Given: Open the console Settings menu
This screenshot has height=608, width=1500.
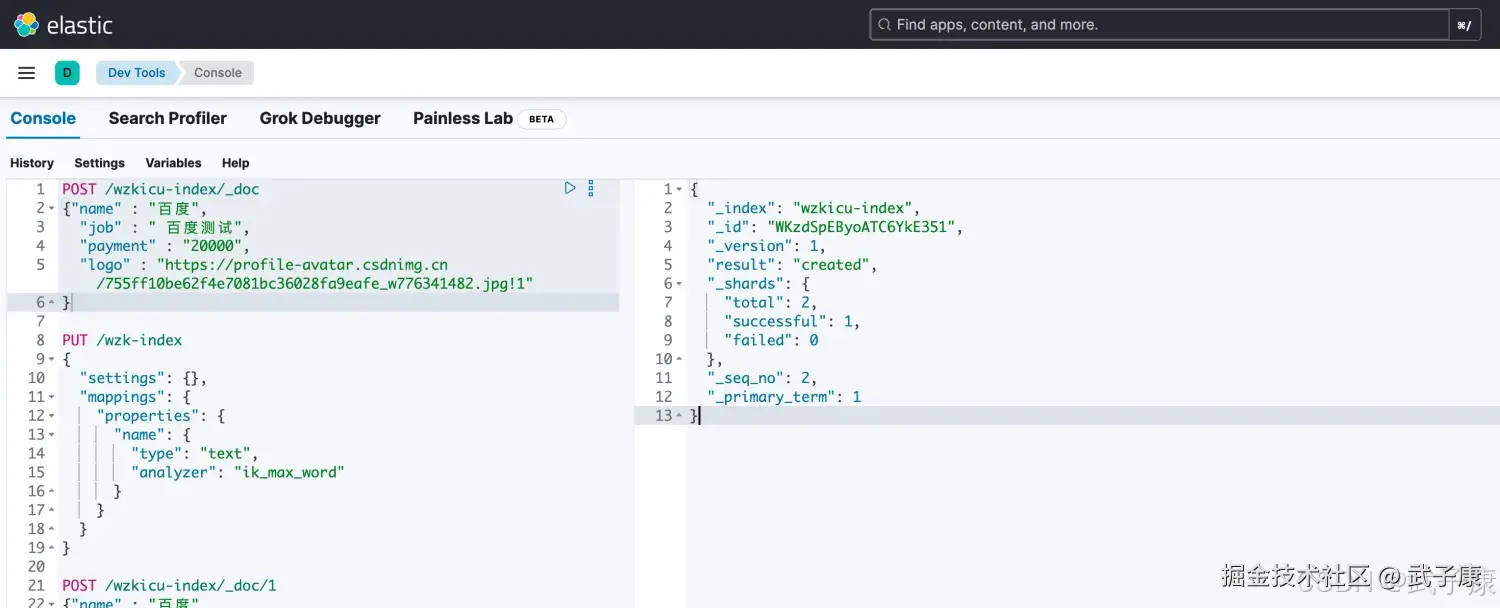Looking at the screenshot, I should pos(99,162).
